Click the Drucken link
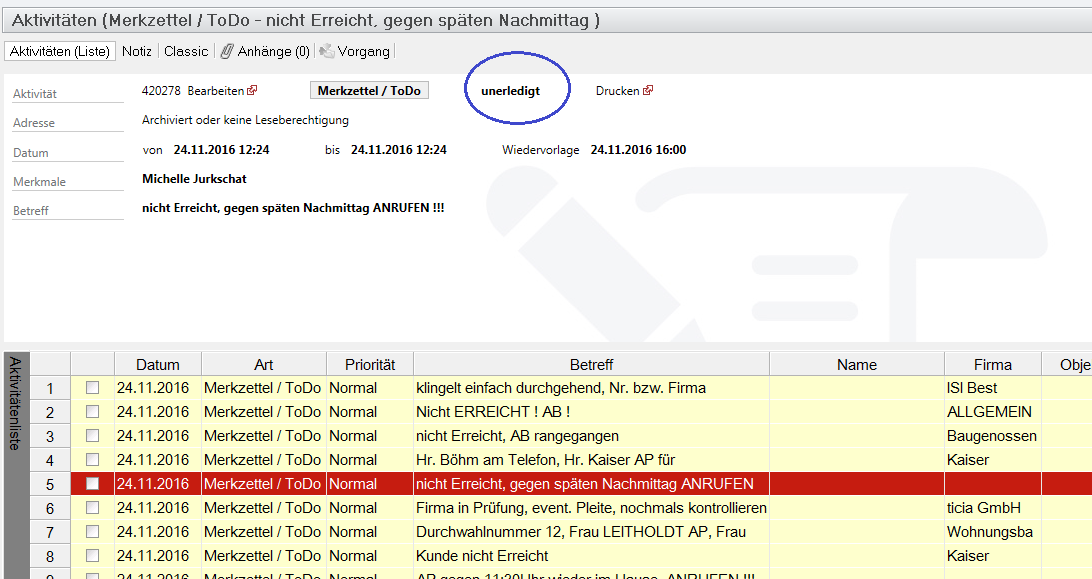This screenshot has width=1092, height=579. click(617, 91)
